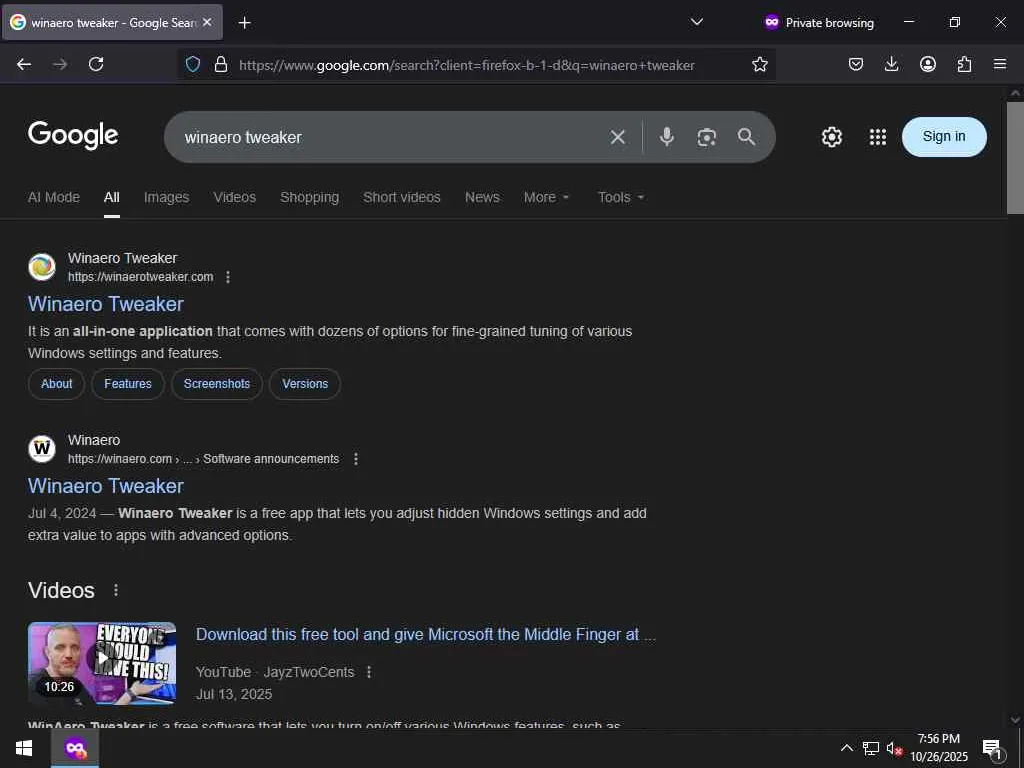1024x768 pixels.
Task: Show site security padlock info
Action: tap(221, 64)
